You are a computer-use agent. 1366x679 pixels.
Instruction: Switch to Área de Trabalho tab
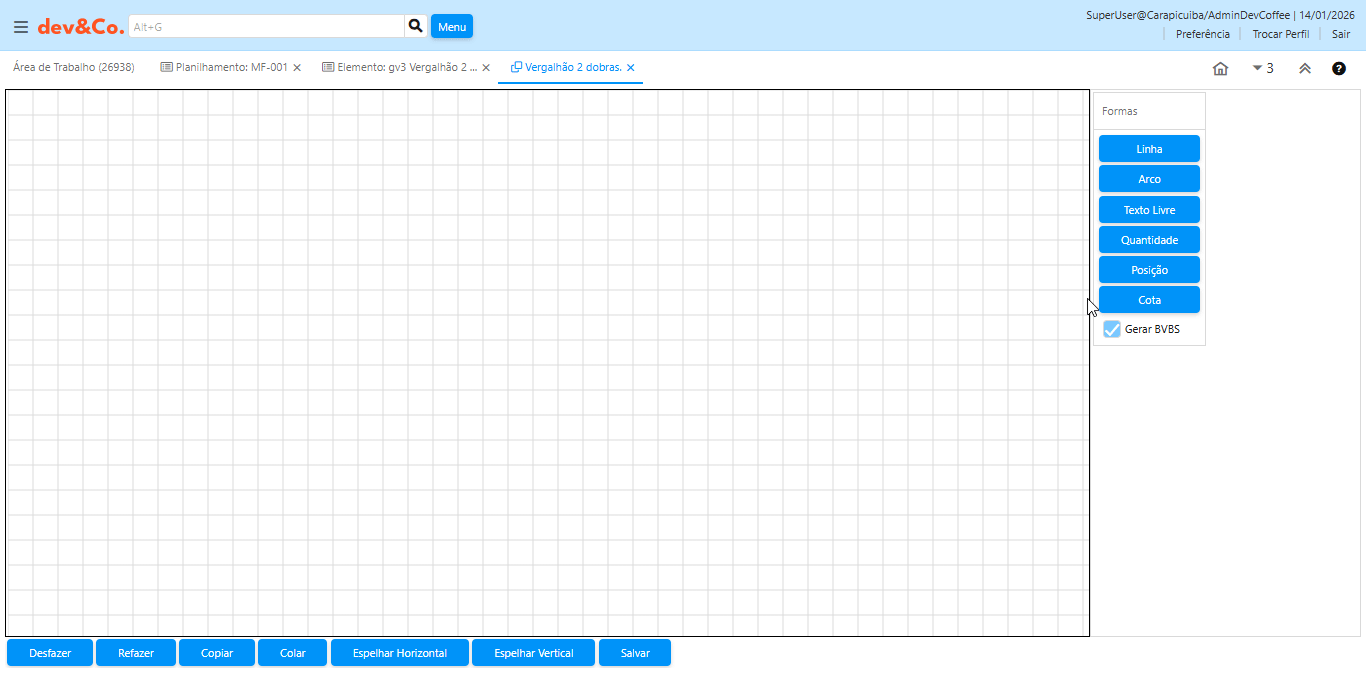[73, 68]
